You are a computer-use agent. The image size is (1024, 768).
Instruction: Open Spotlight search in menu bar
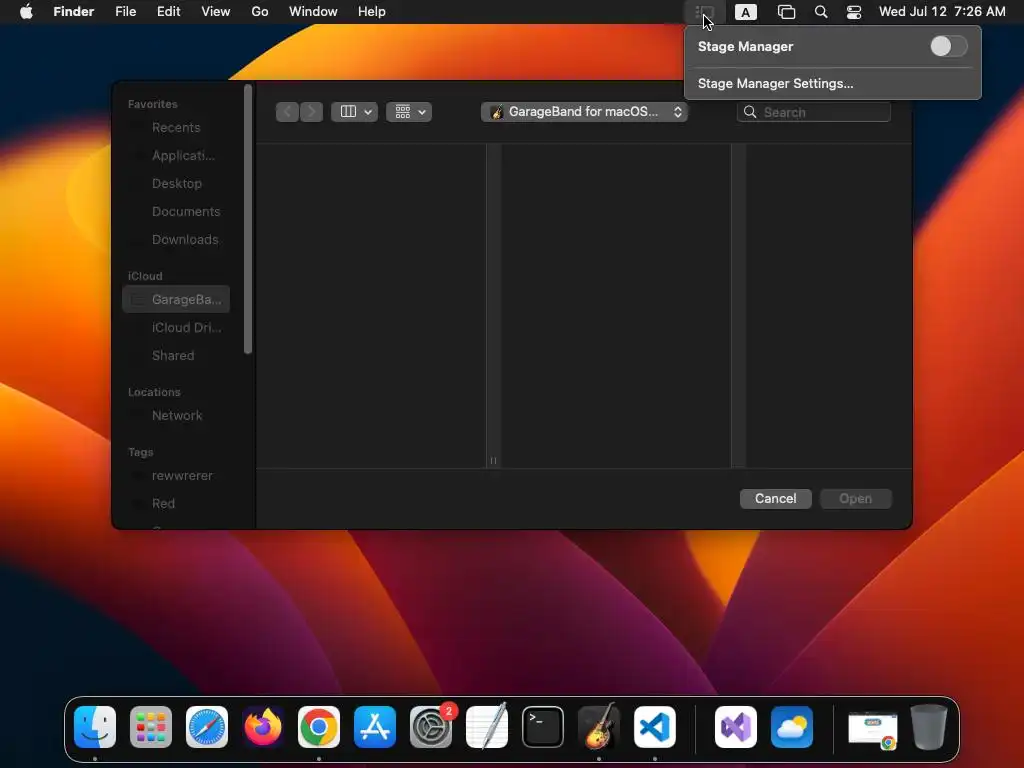click(x=821, y=12)
